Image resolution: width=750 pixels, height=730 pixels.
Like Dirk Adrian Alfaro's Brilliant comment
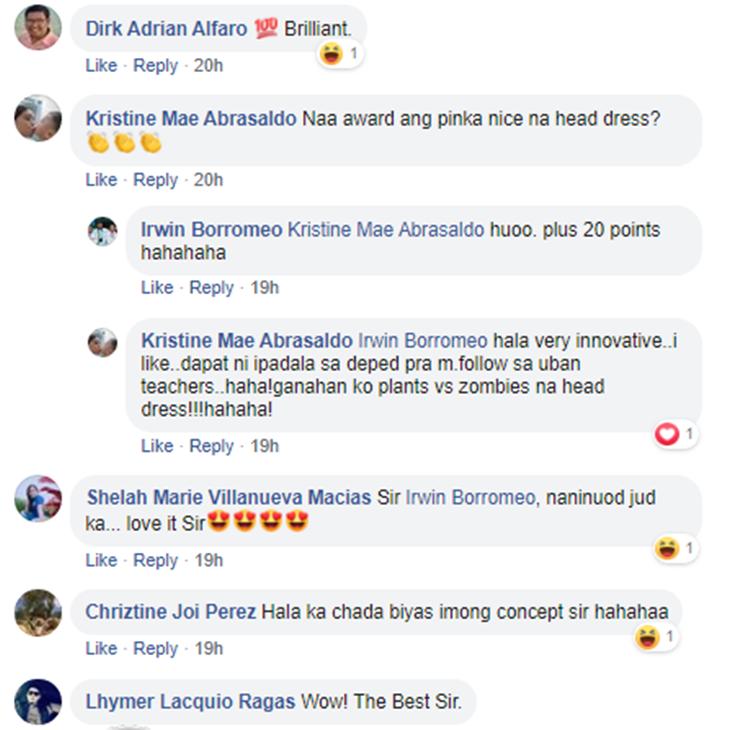pos(101,66)
